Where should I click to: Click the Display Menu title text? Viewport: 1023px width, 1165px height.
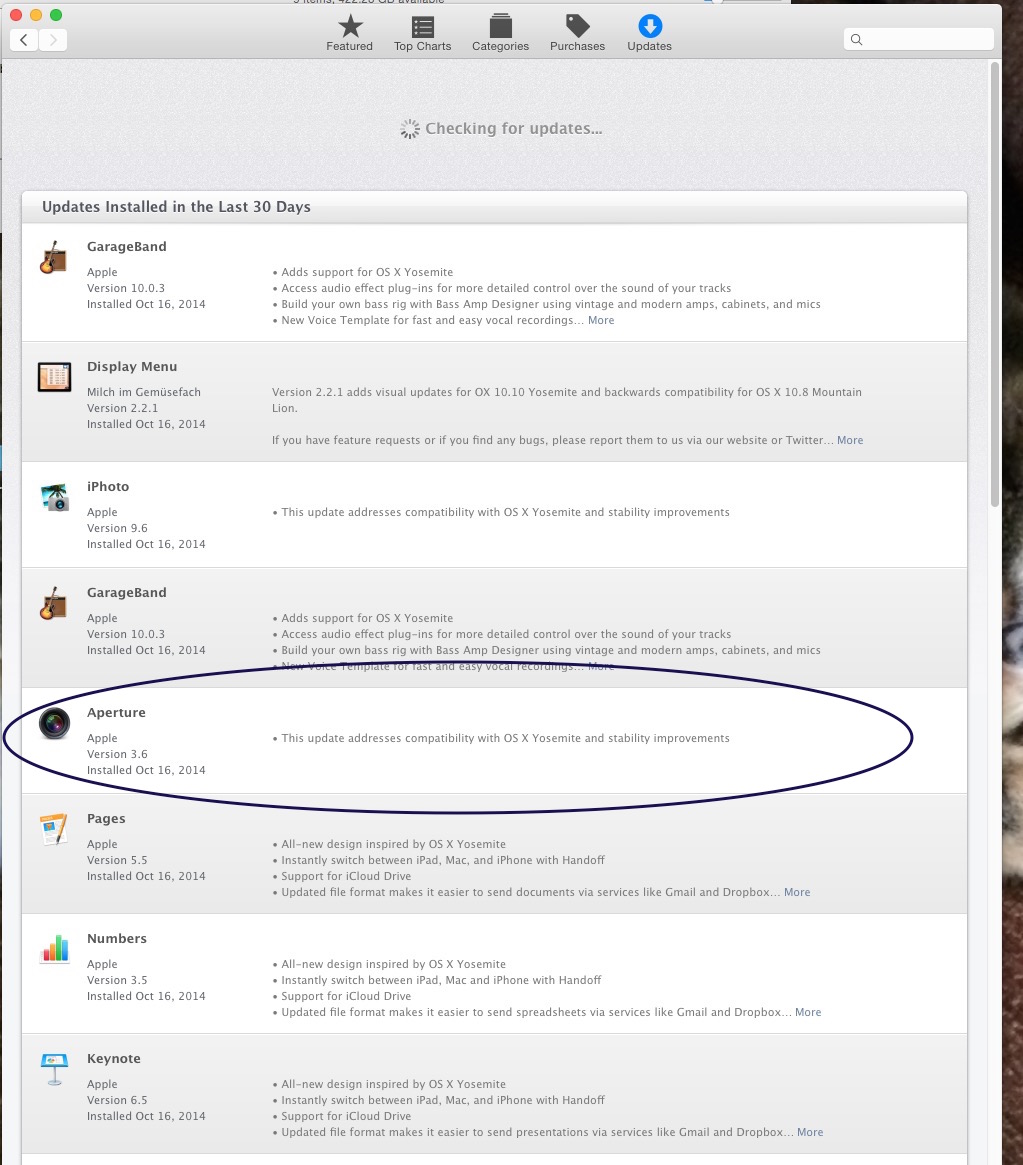click(132, 366)
